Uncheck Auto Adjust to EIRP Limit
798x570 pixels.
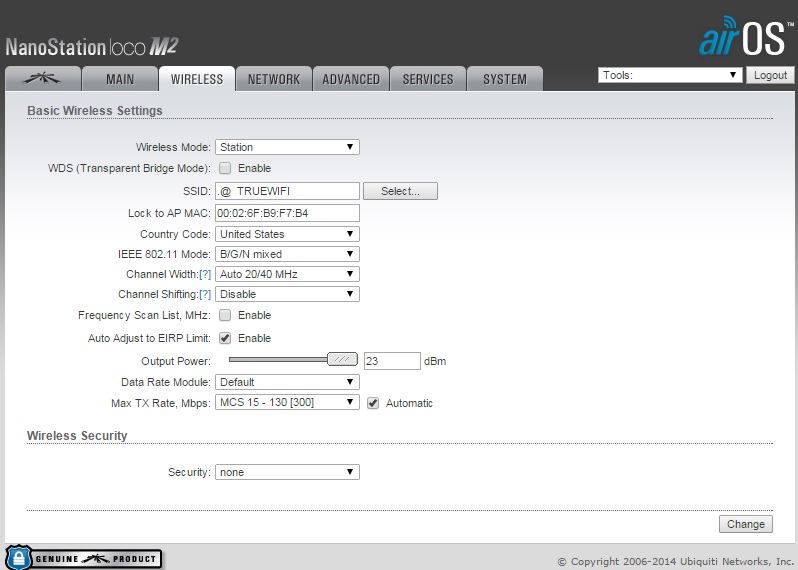pos(225,338)
